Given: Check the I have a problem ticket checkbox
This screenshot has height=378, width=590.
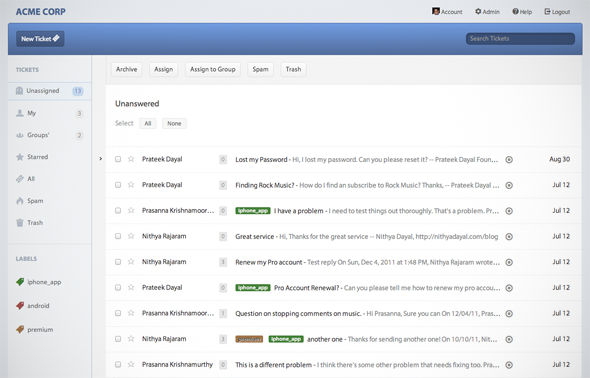Looking at the screenshot, I should point(118,210).
